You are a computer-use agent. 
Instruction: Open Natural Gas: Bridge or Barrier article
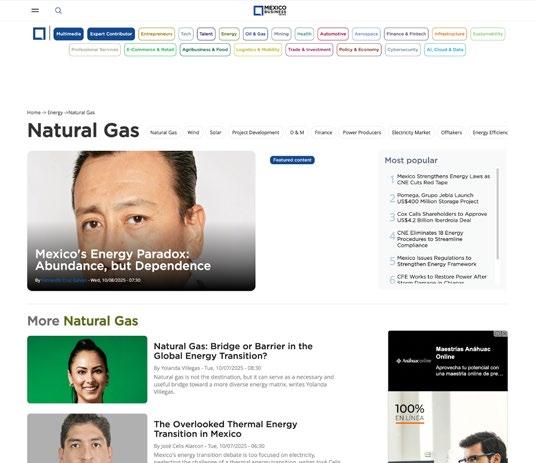233,351
